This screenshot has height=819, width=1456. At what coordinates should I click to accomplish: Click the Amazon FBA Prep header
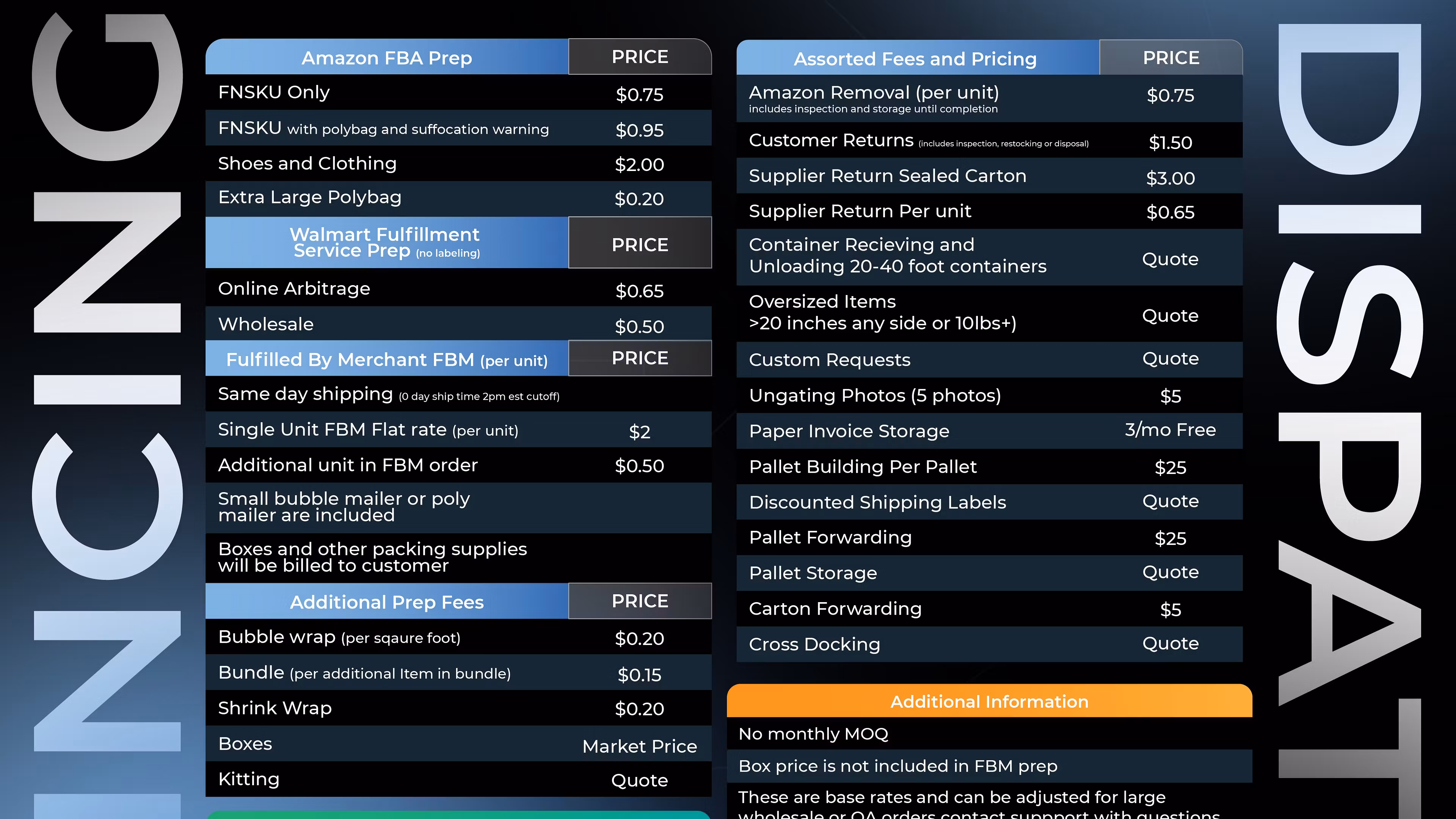click(x=387, y=58)
